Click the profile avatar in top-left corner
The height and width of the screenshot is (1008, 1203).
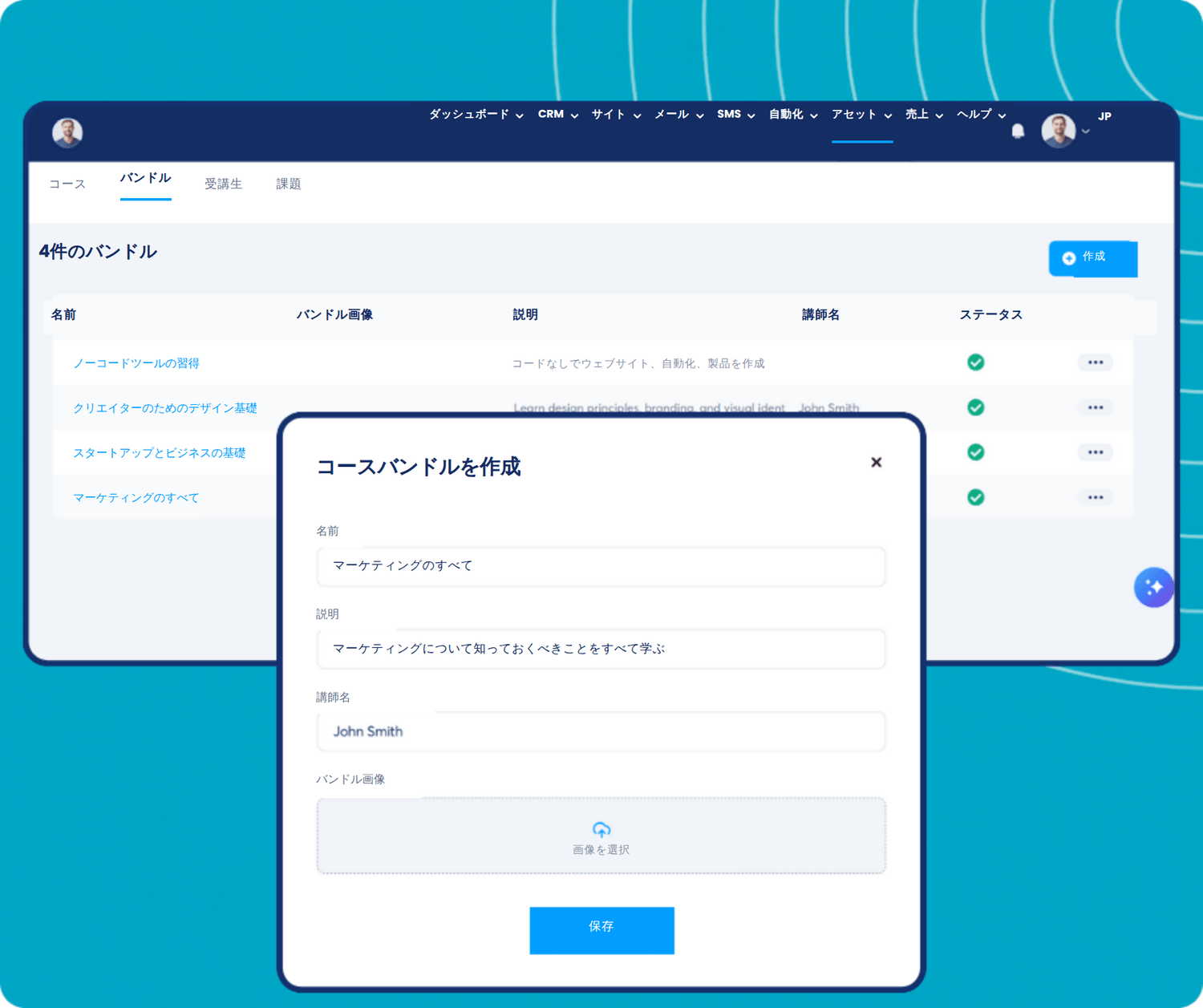tap(67, 132)
